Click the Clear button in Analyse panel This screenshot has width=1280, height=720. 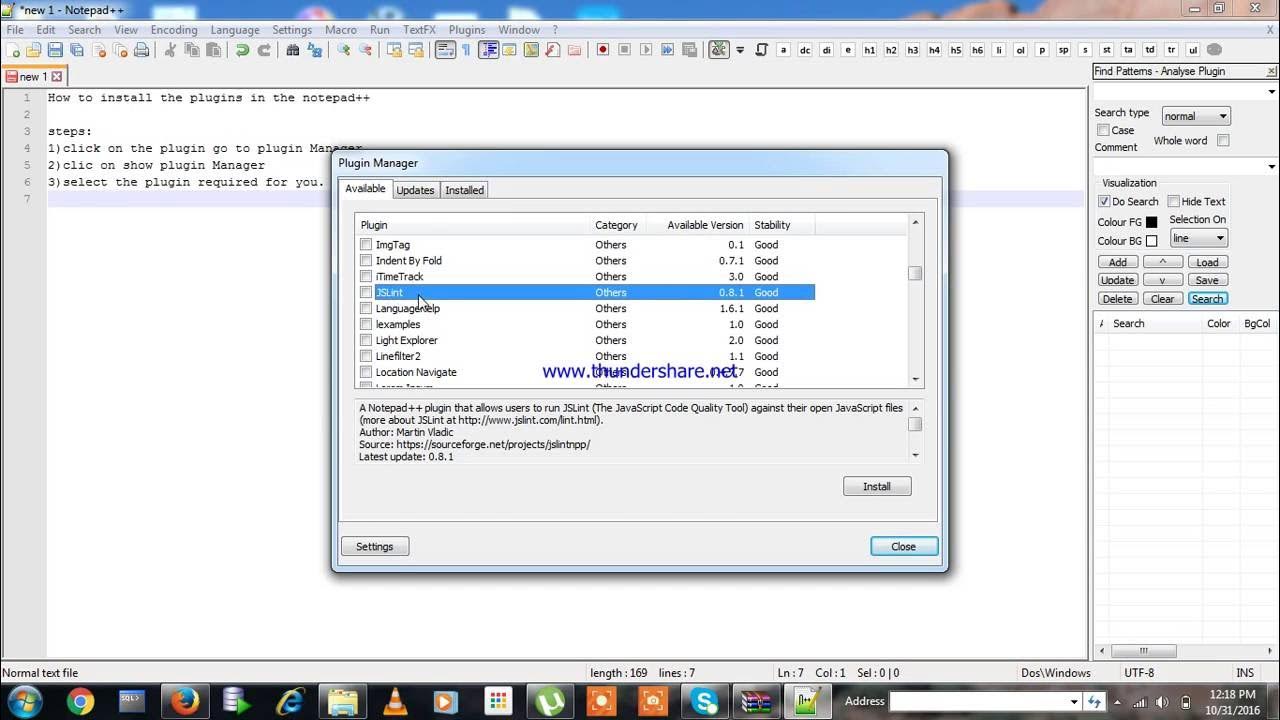[x=1162, y=299]
